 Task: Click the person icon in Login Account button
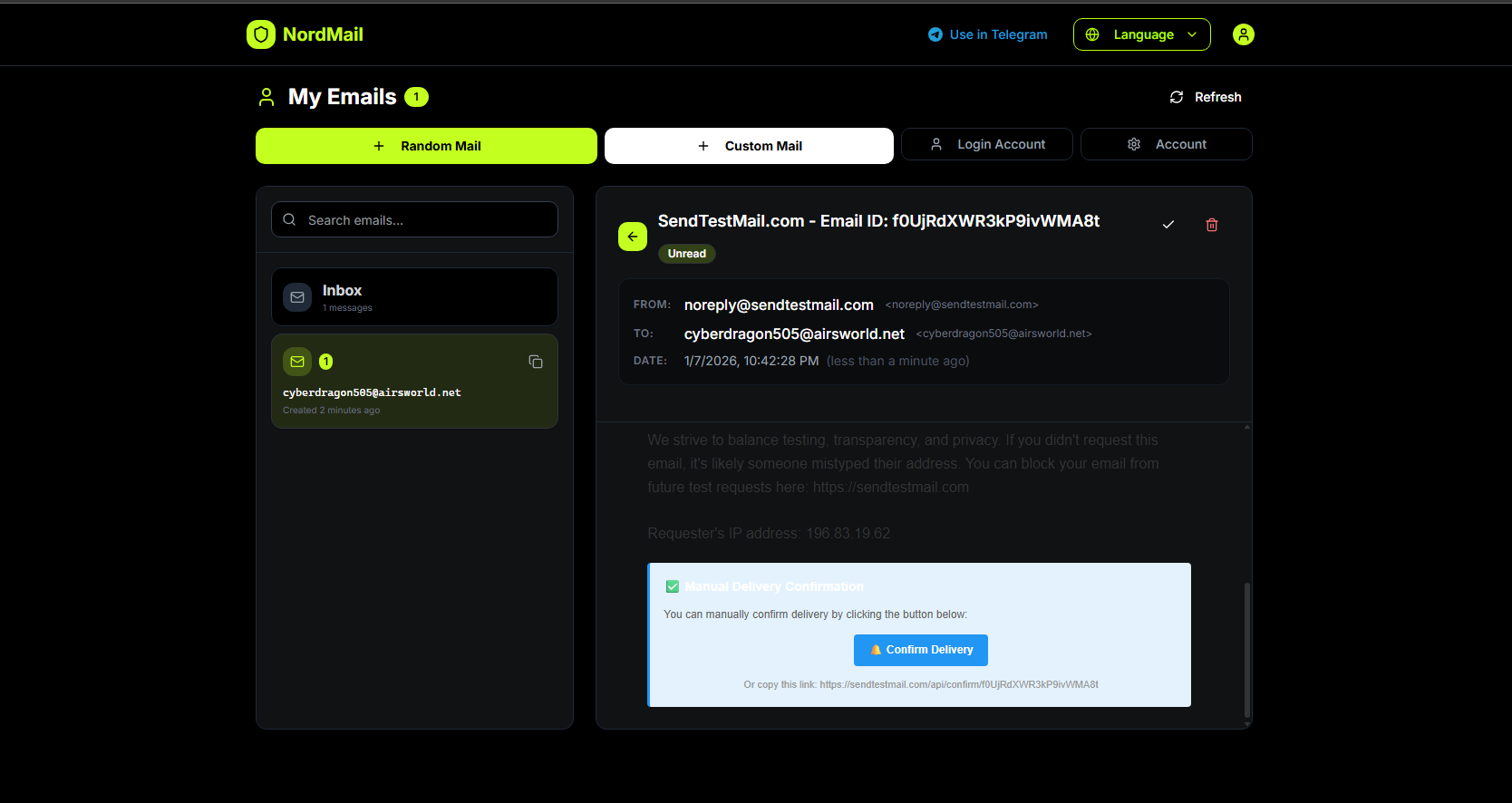936,144
